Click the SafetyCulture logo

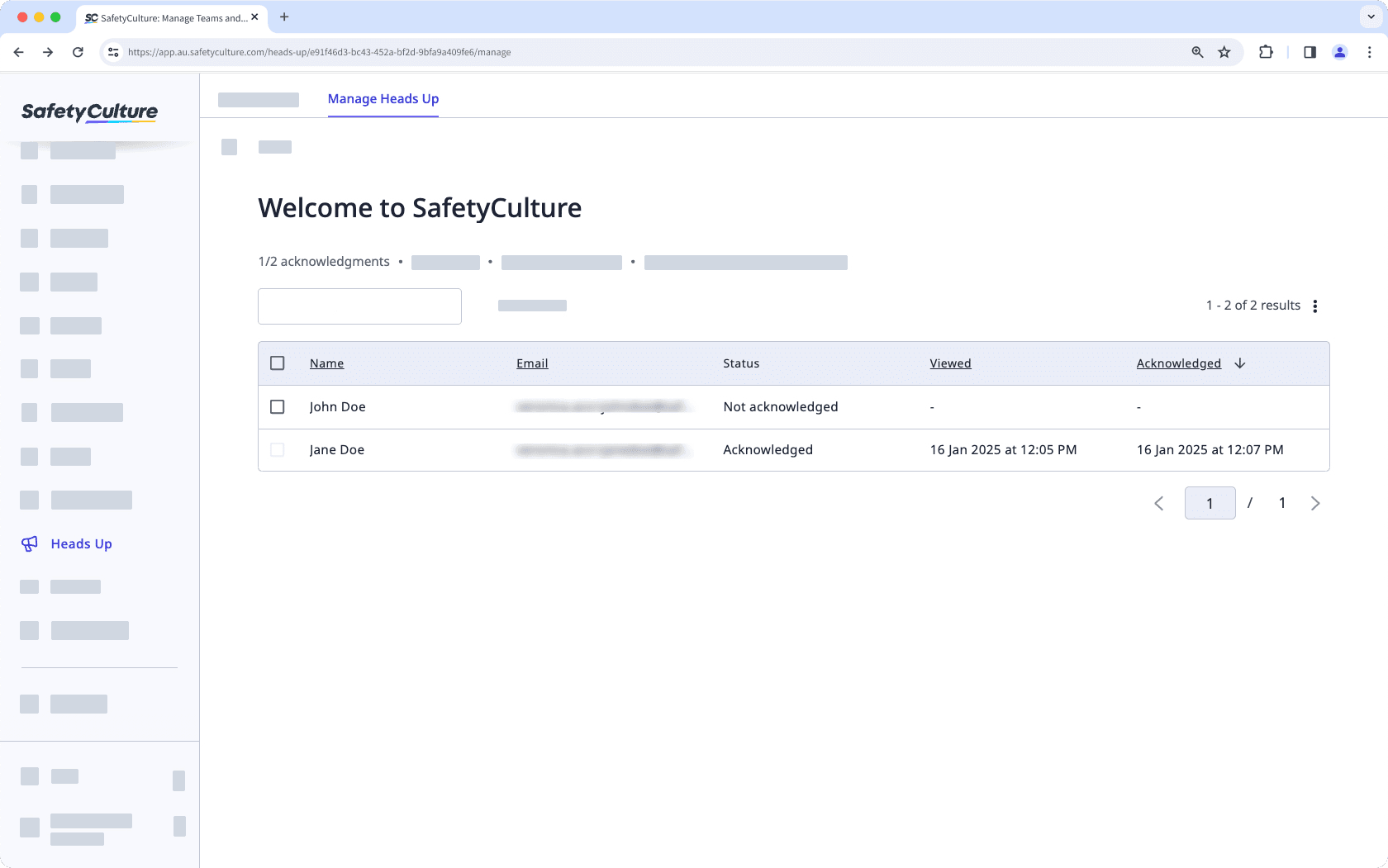click(89, 112)
